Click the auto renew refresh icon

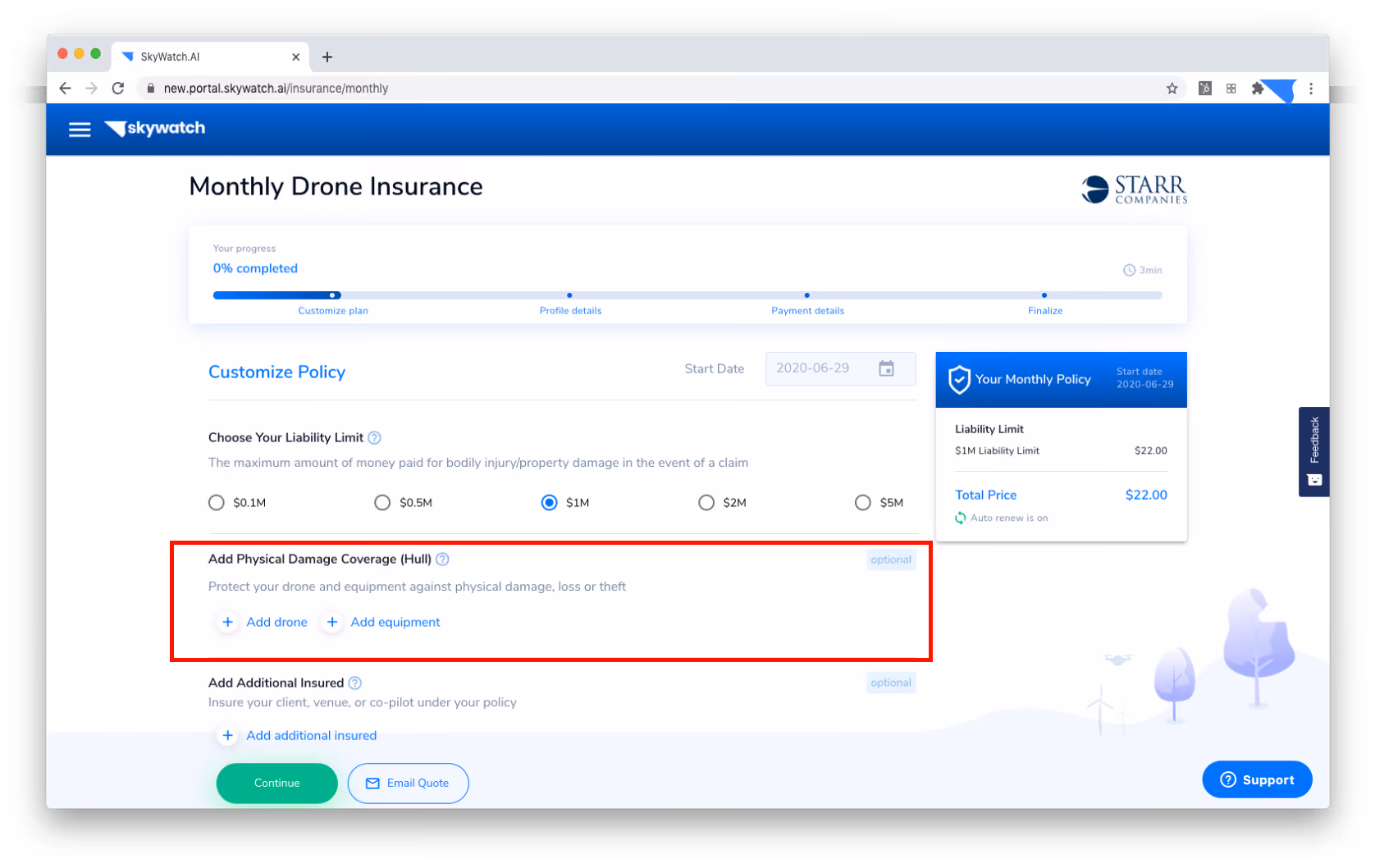click(x=960, y=518)
